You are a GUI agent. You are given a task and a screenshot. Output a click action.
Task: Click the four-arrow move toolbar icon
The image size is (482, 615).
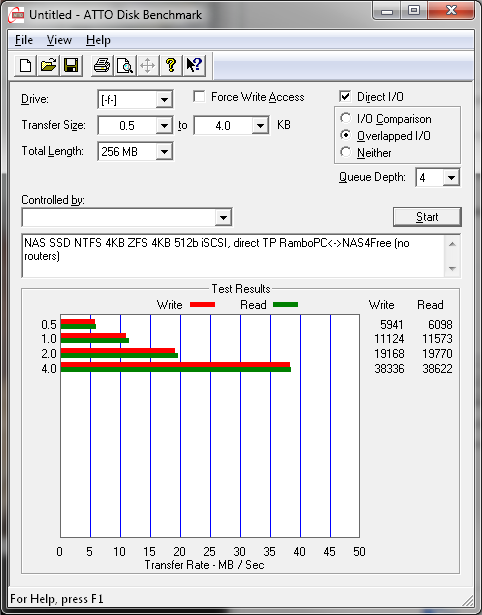(x=147, y=65)
